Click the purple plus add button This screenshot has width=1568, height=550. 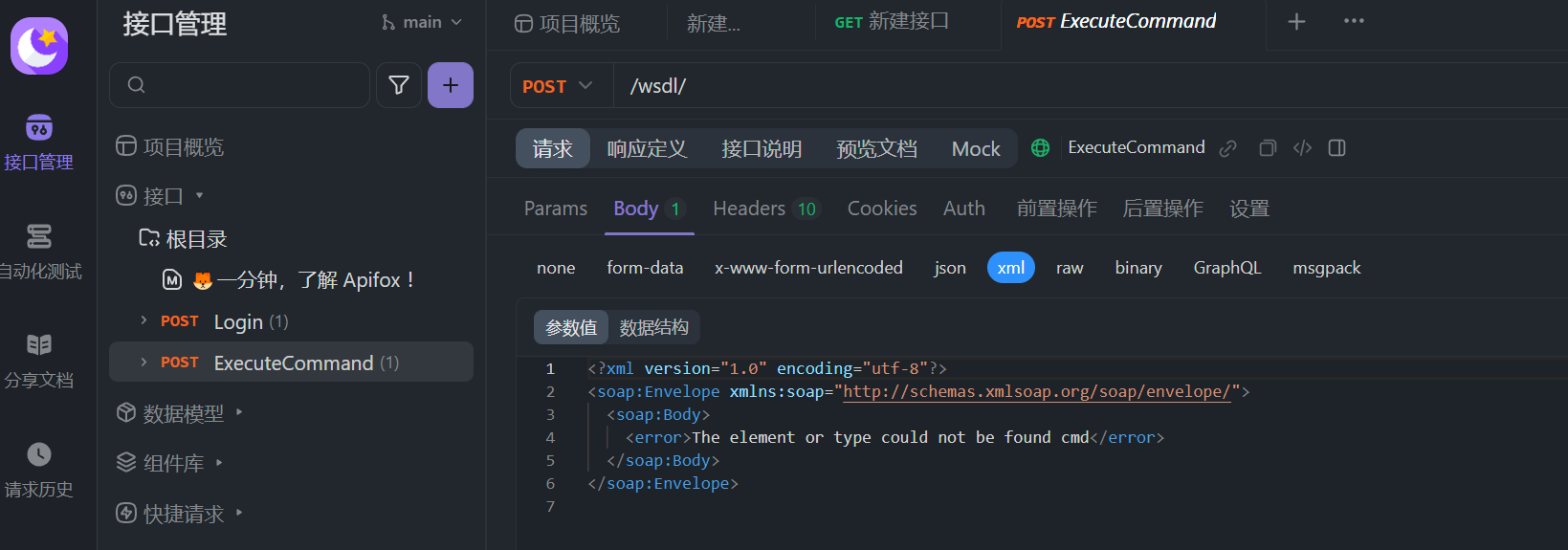450,85
